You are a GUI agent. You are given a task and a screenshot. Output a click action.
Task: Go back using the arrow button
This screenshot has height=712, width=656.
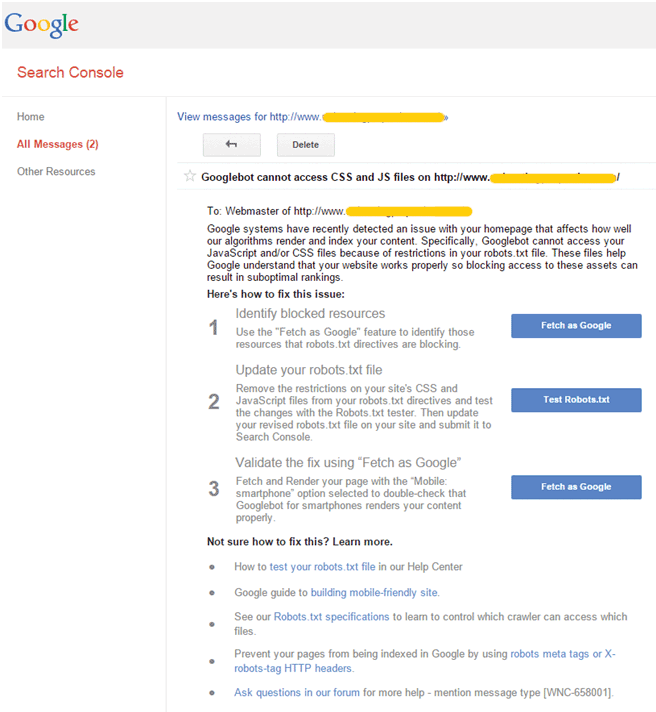(x=232, y=145)
